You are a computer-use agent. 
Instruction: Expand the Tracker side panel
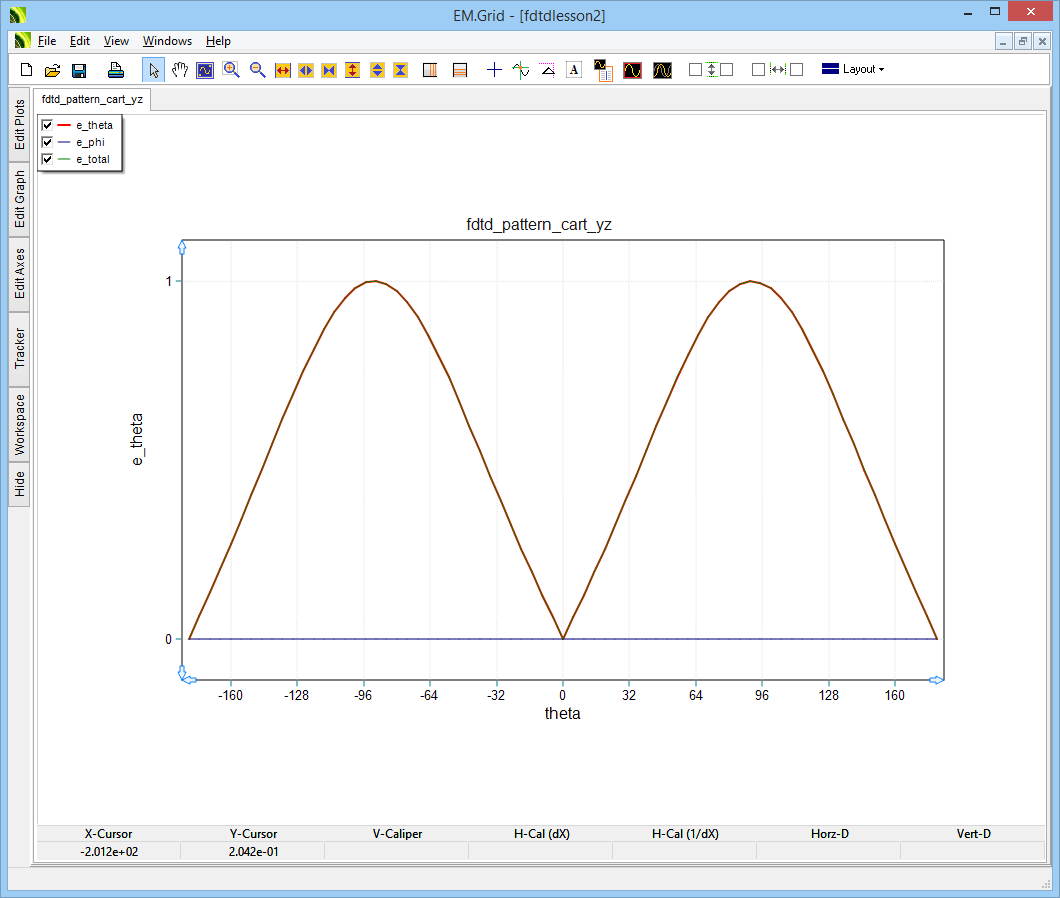click(19, 349)
